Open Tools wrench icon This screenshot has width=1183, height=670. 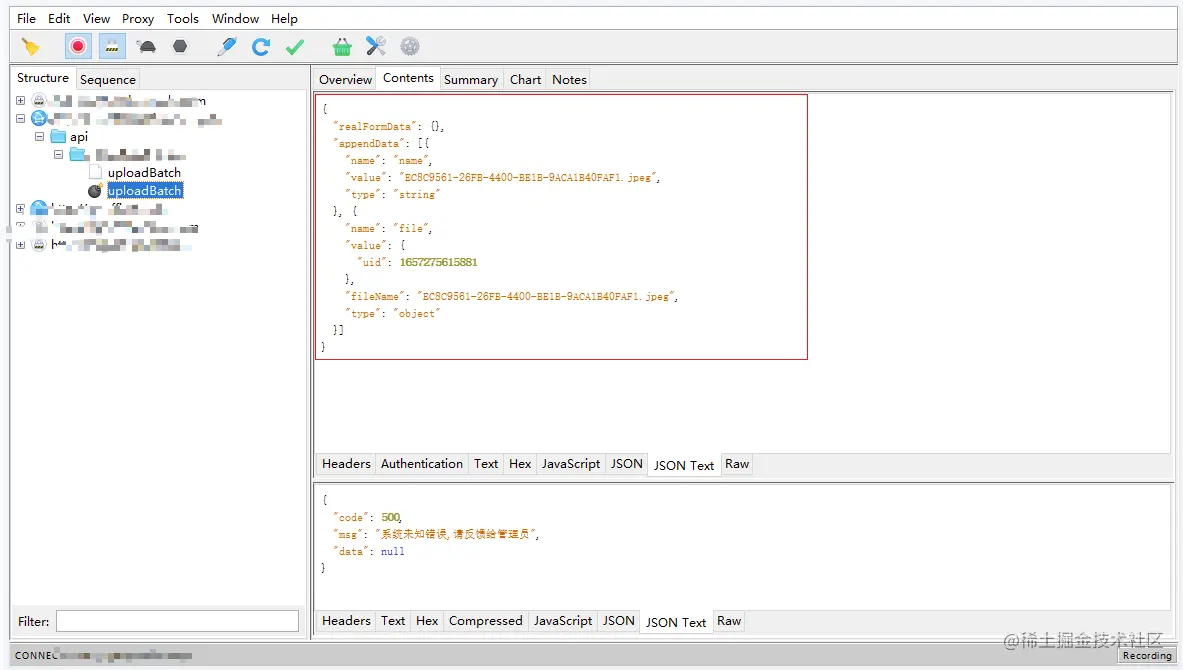coord(376,47)
